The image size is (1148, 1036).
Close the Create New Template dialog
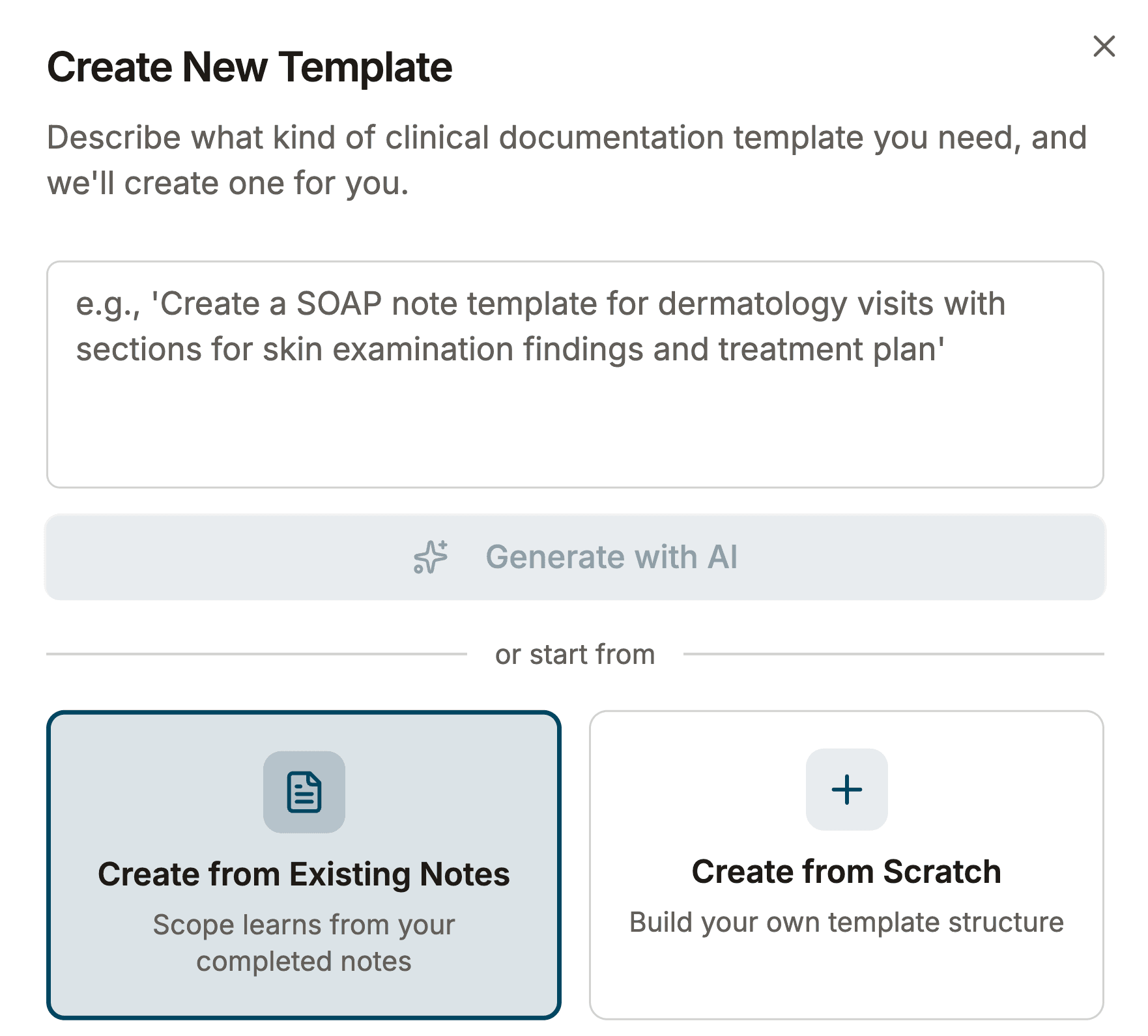[x=1104, y=46]
